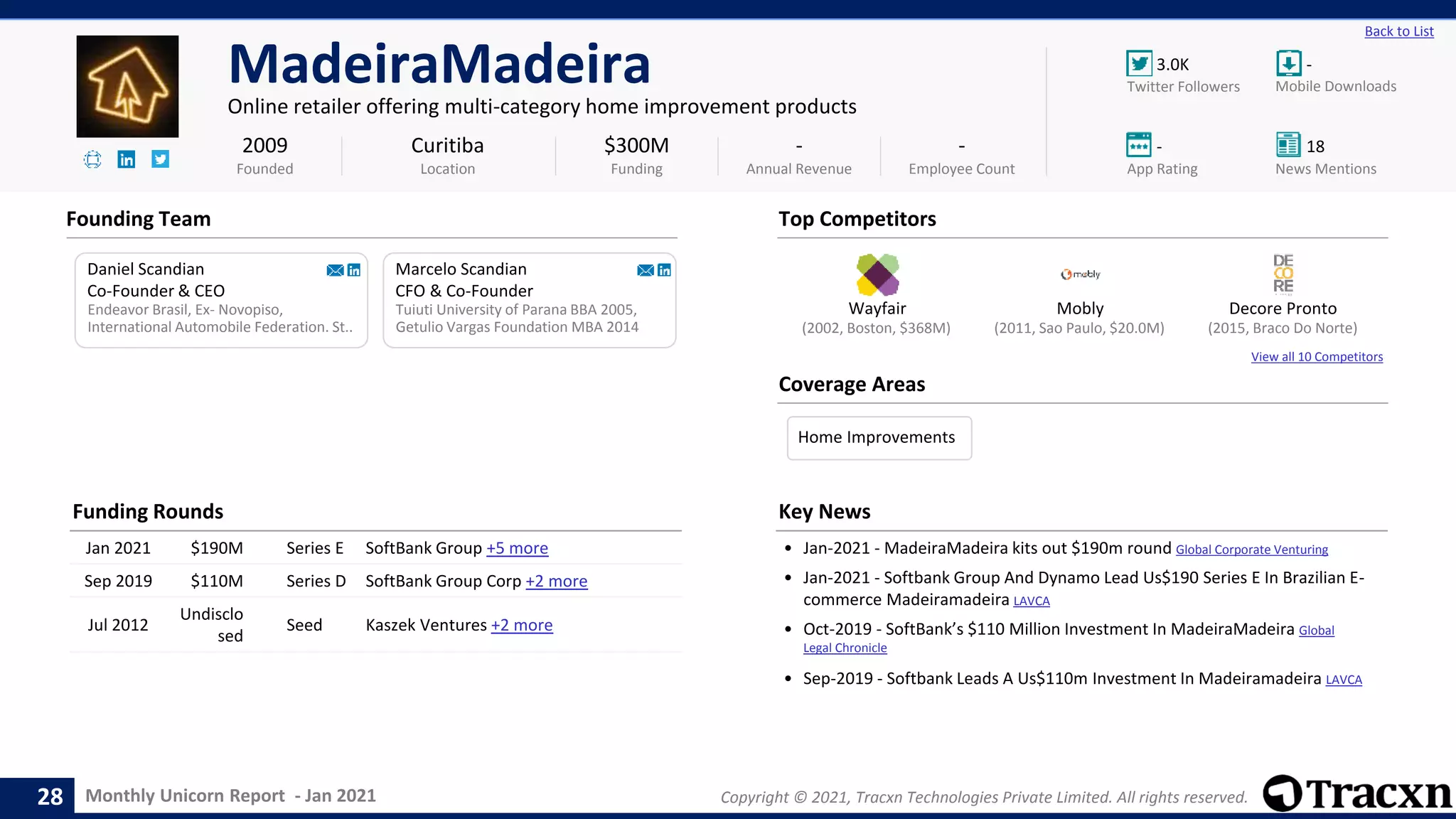The image size is (1456, 819).
Task: Click the Seed round label
Action: point(304,625)
